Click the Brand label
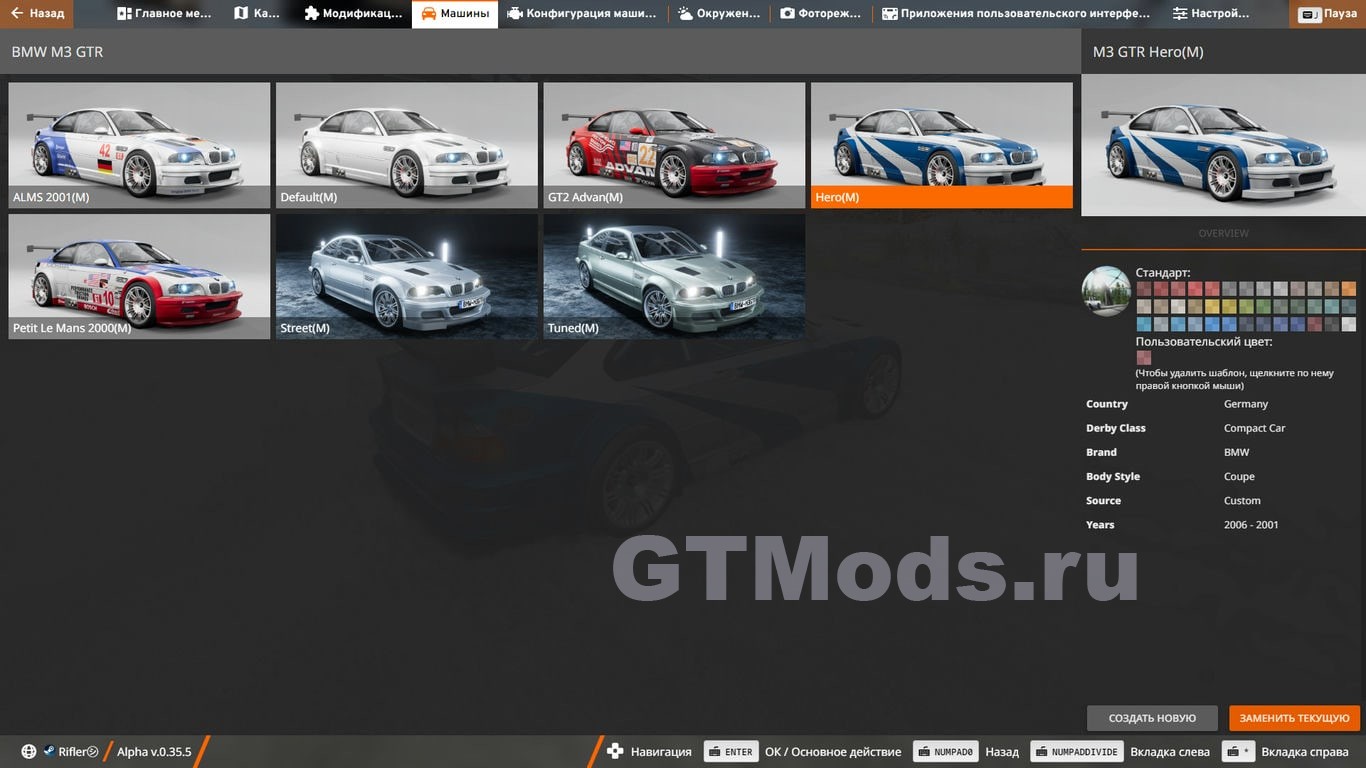 click(1101, 452)
